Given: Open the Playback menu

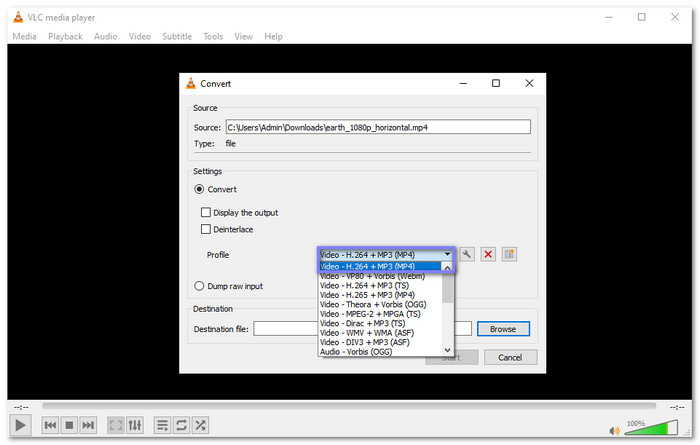Looking at the screenshot, I should click(x=65, y=37).
